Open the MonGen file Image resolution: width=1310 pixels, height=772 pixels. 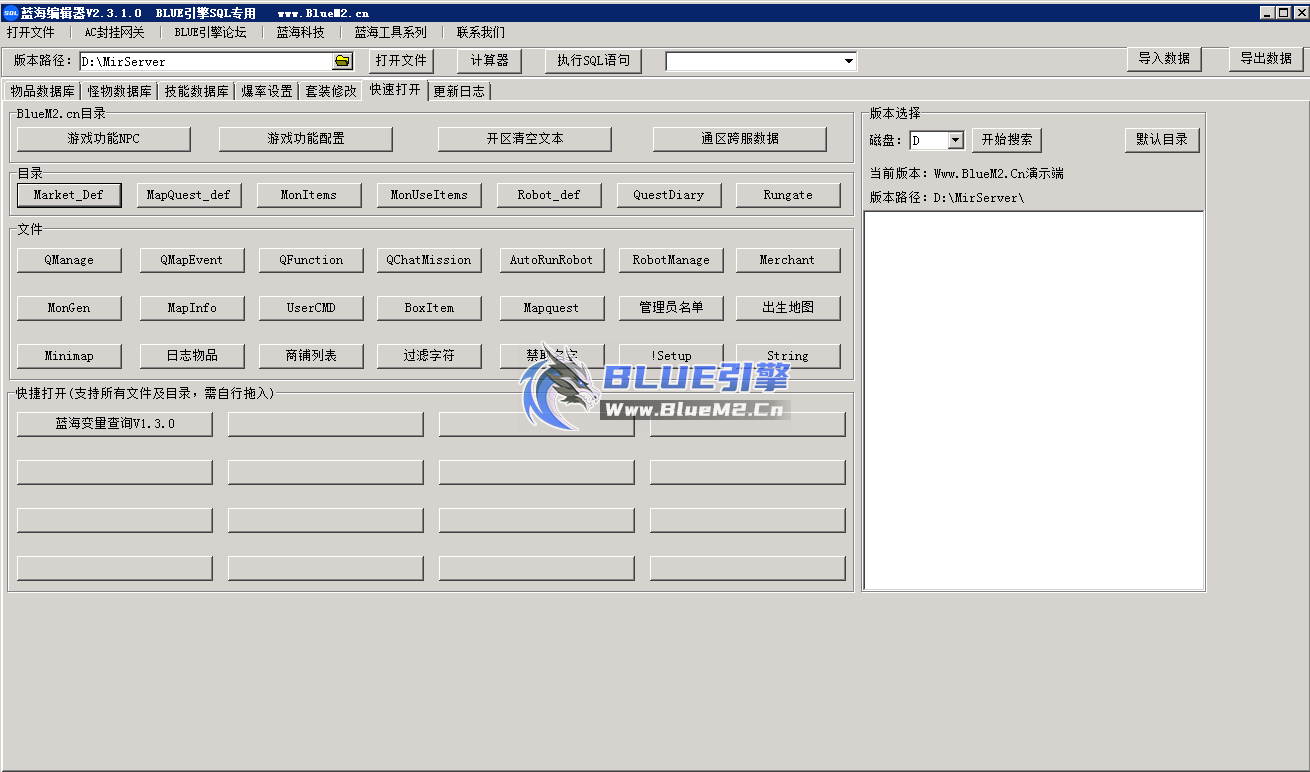(69, 308)
